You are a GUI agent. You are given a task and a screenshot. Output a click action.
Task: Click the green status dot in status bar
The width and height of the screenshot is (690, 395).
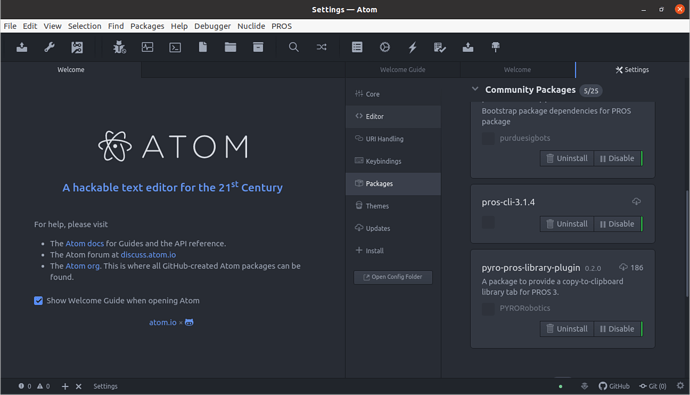[x=560, y=387]
